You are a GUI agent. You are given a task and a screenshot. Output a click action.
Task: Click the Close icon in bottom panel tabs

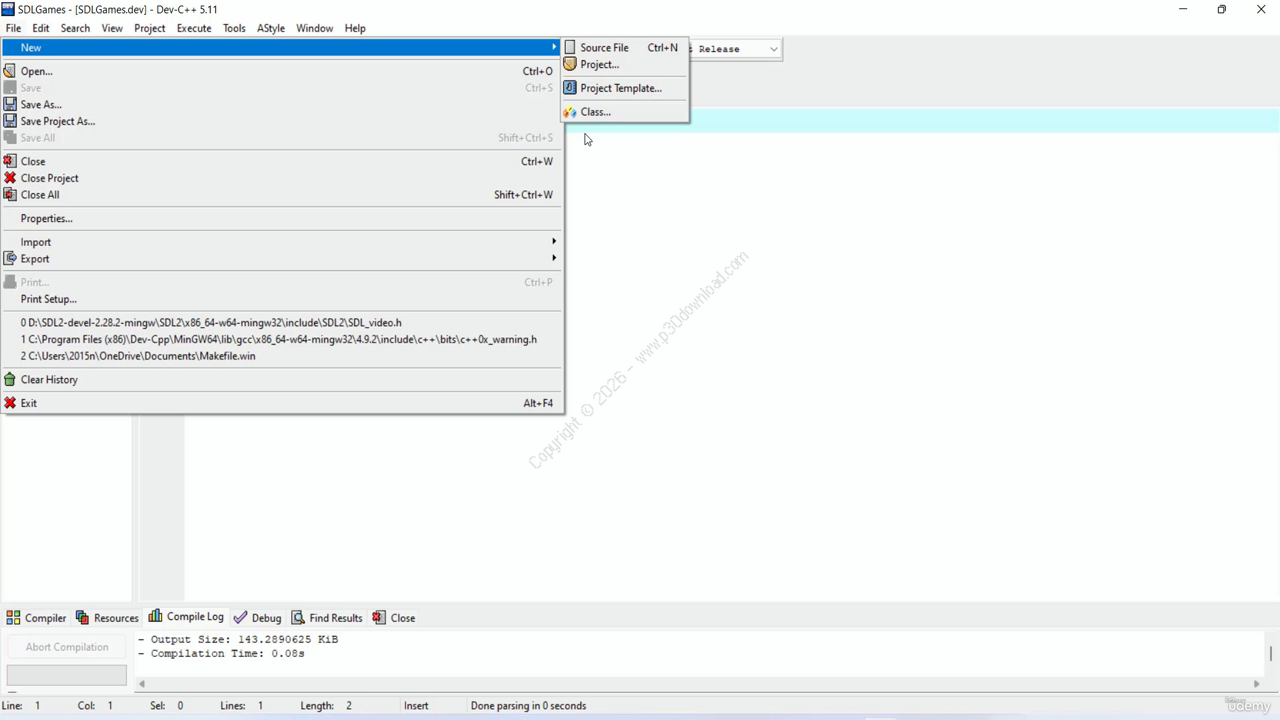379,617
